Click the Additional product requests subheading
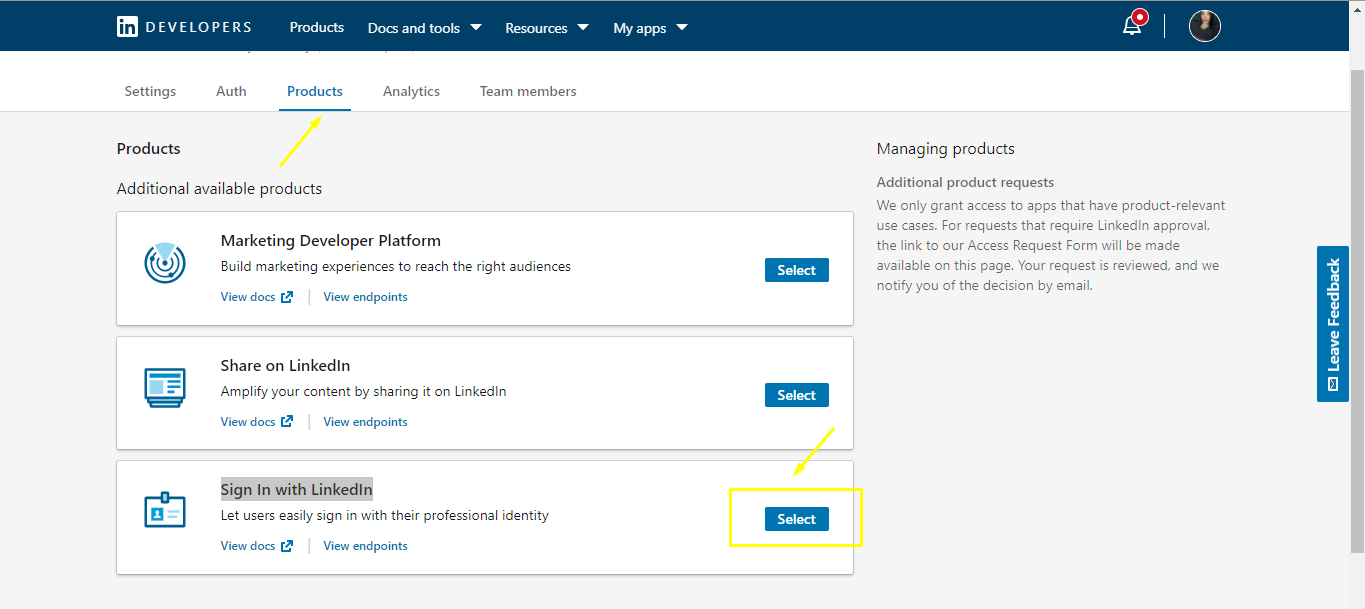1365x609 pixels. point(965,183)
